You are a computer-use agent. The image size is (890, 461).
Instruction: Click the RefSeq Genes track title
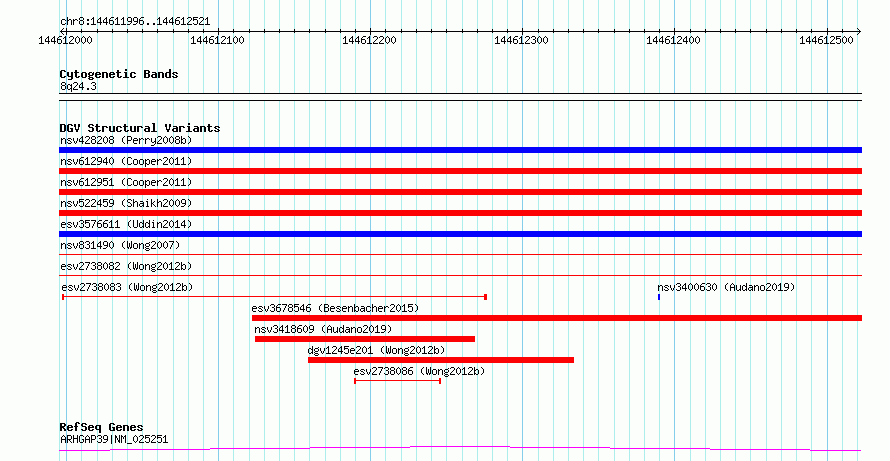(102, 427)
